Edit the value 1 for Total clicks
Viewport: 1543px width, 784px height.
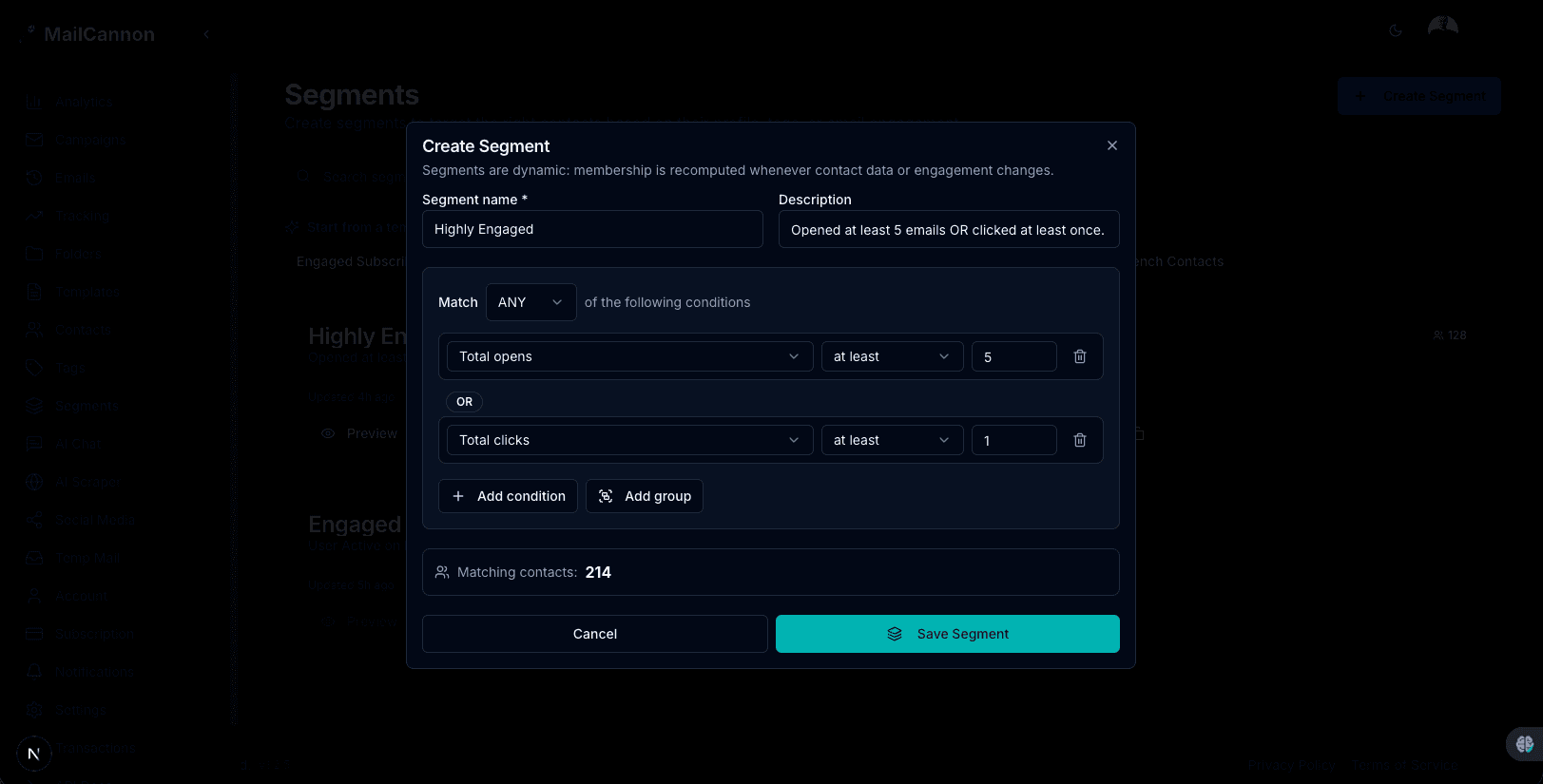coord(1013,440)
